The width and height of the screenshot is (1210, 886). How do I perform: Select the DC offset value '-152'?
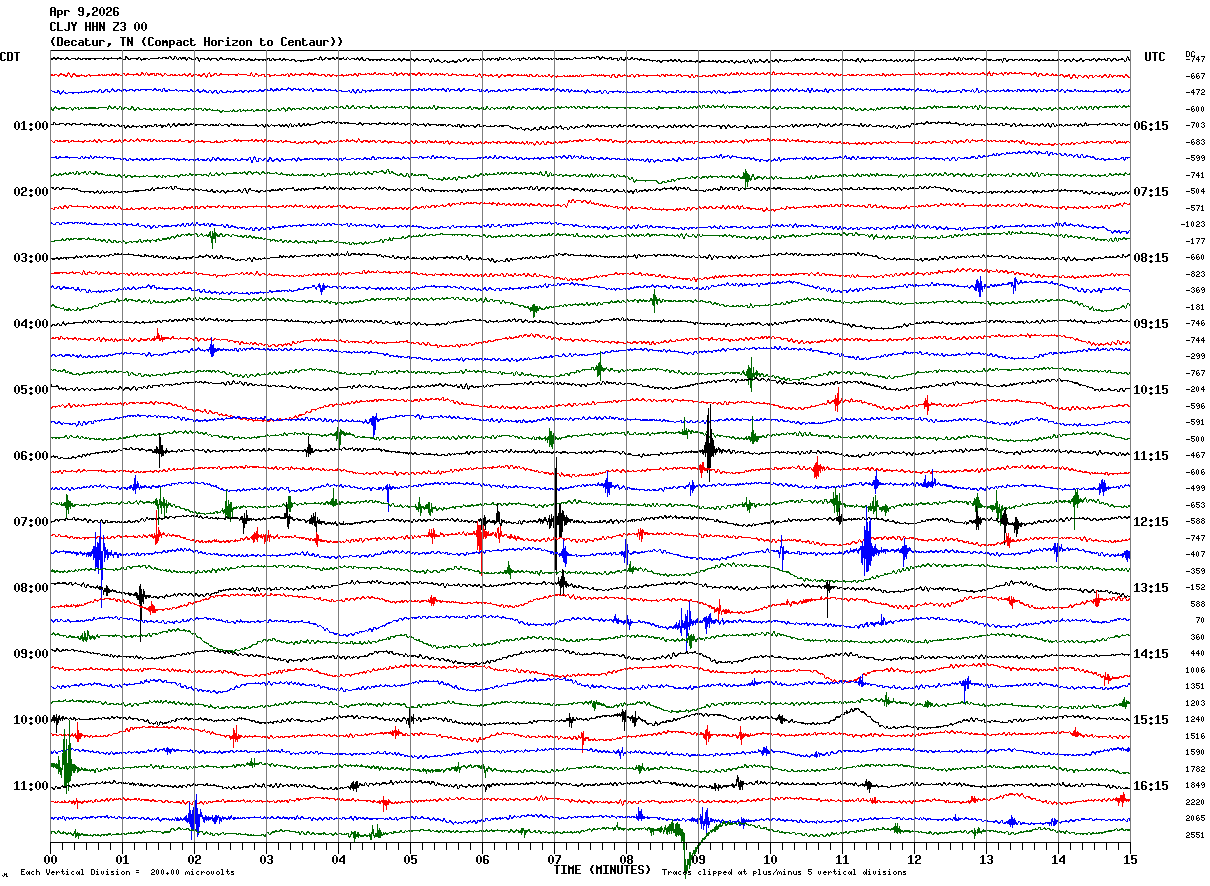click(1196, 588)
